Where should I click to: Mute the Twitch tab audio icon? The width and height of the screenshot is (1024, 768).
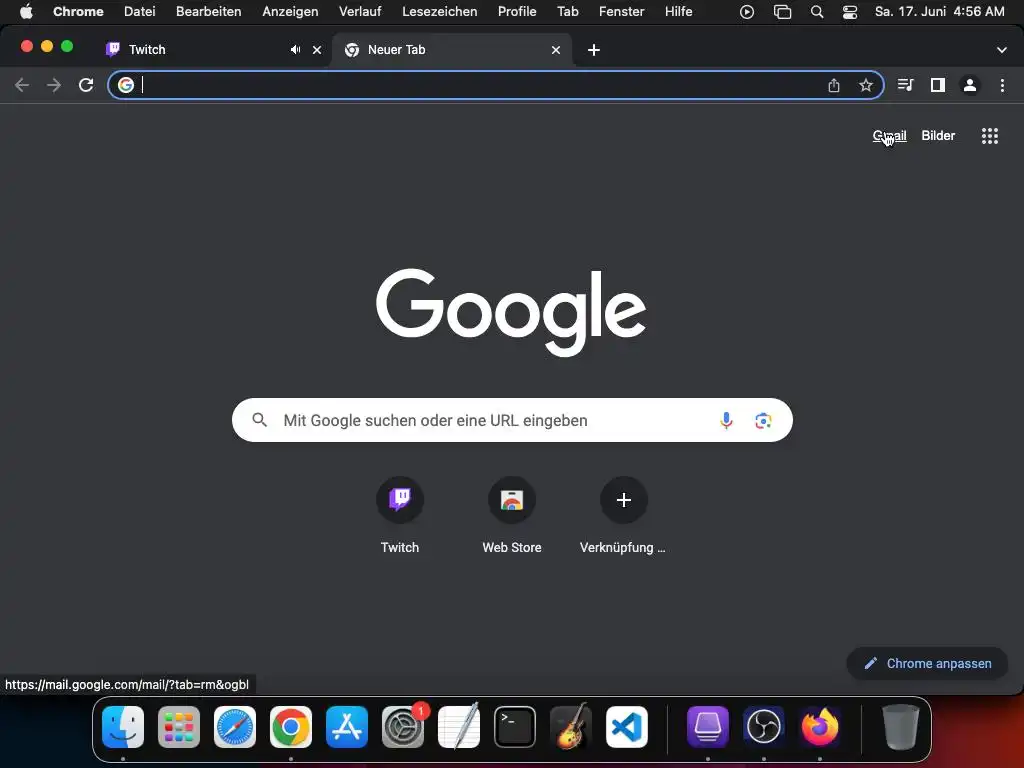(295, 50)
